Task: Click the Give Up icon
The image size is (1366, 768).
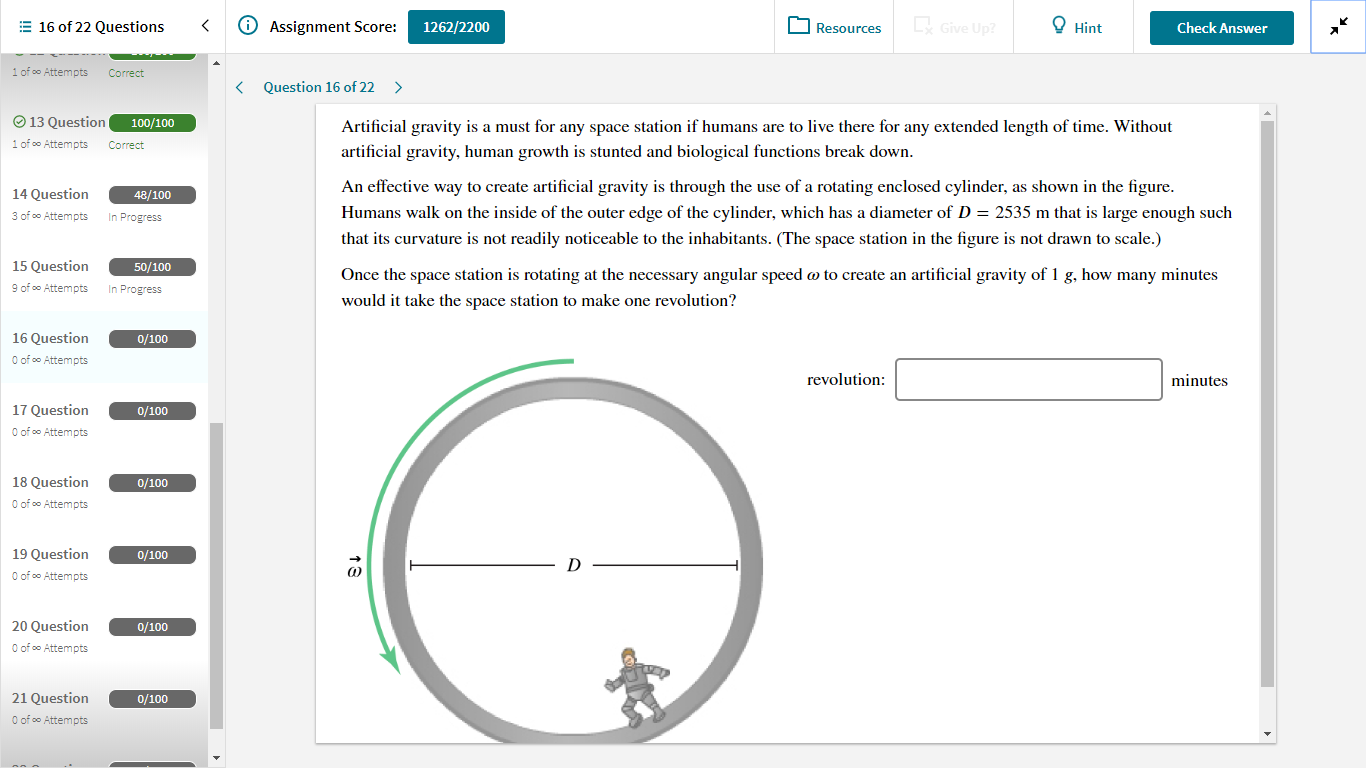Action: [920, 27]
